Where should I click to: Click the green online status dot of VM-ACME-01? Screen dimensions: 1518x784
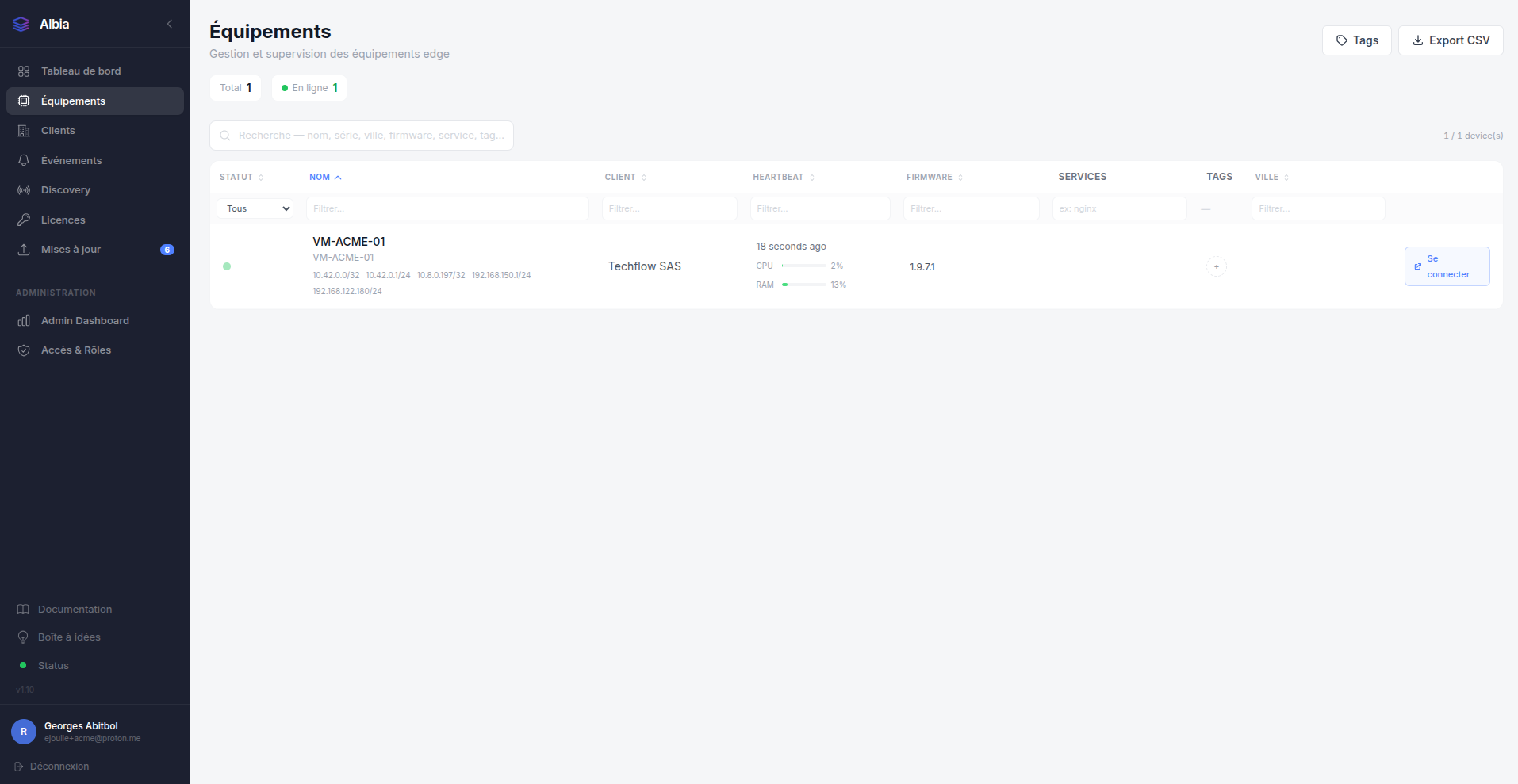click(227, 266)
